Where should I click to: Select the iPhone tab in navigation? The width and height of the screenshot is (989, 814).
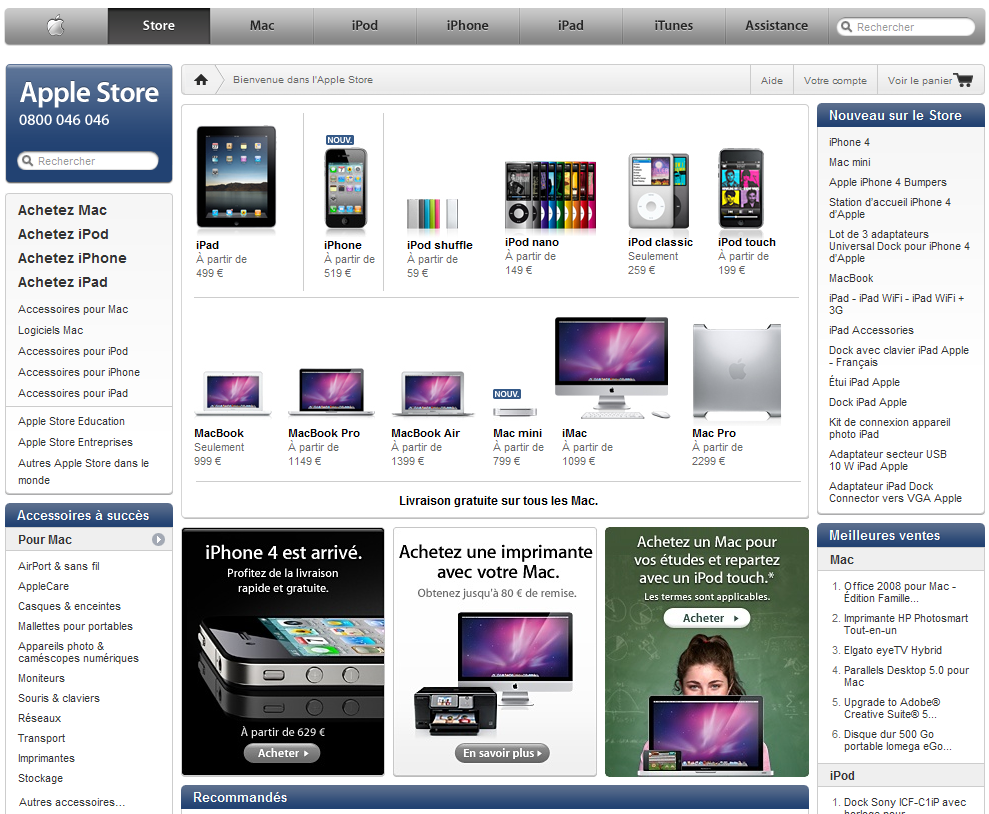(467, 26)
